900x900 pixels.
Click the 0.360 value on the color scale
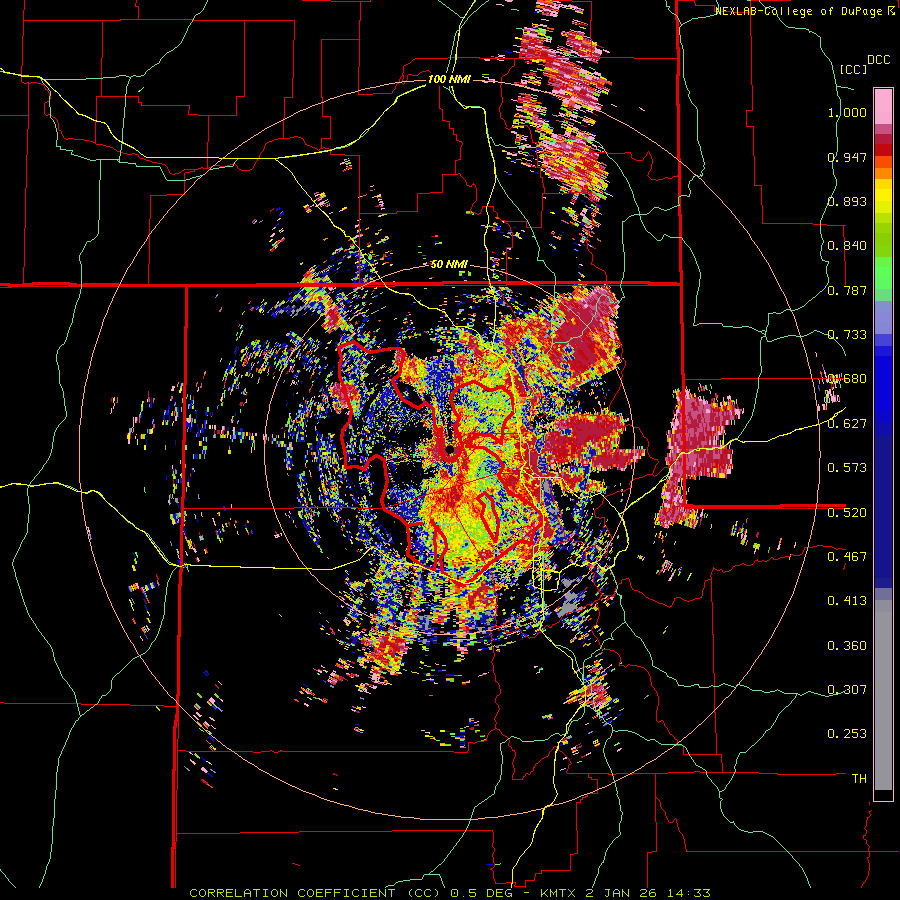coord(847,646)
